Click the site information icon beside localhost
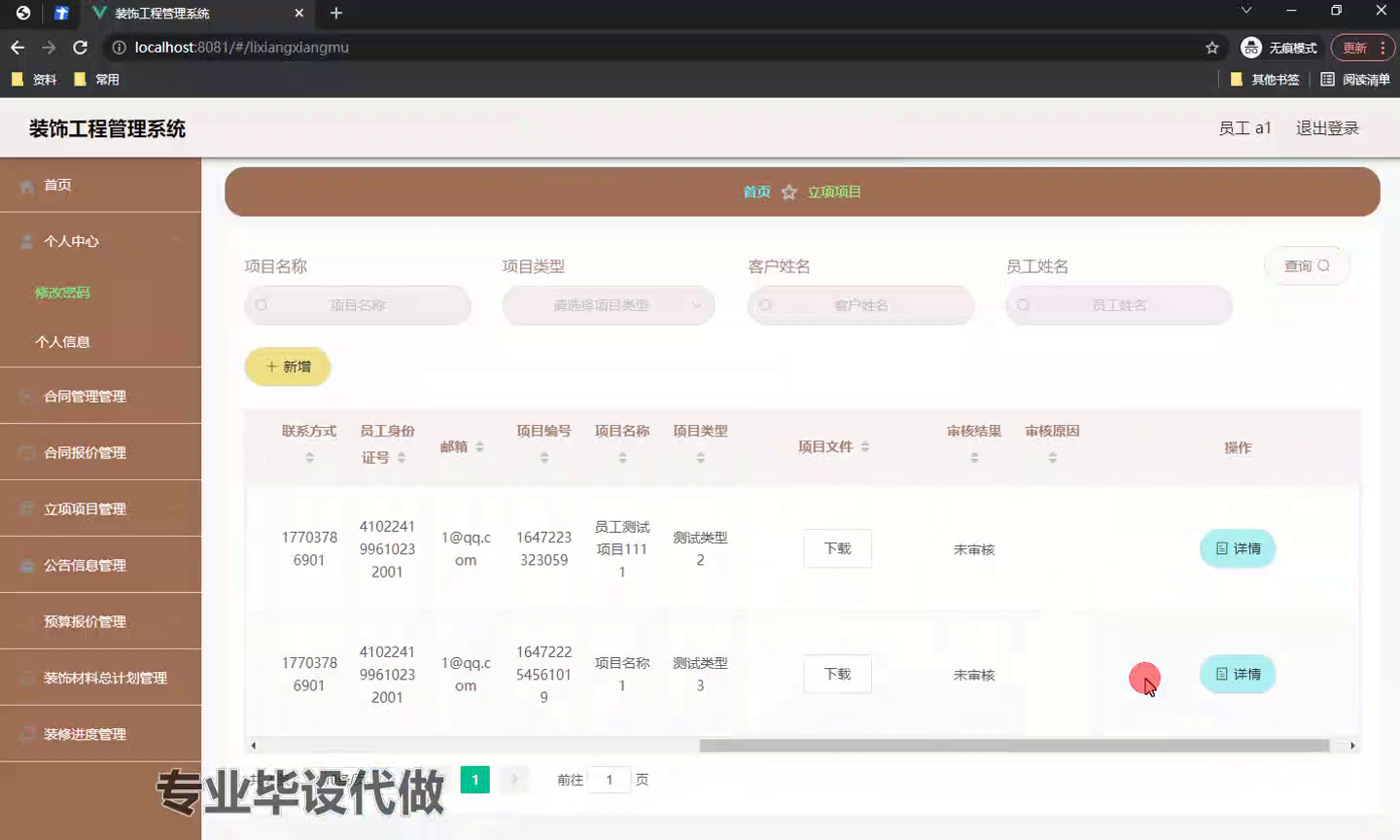The image size is (1400, 840). coord(119,48)
